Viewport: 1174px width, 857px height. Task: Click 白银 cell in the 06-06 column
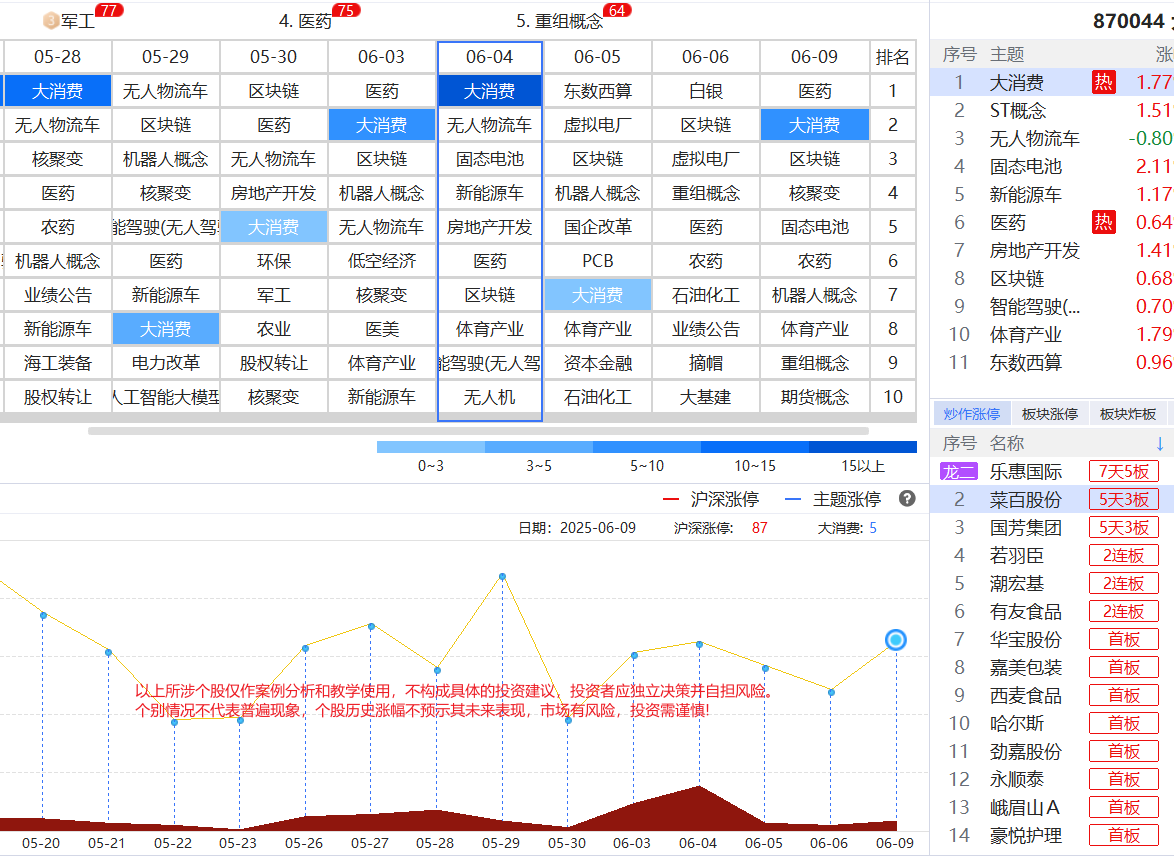[x=706, y=91]
